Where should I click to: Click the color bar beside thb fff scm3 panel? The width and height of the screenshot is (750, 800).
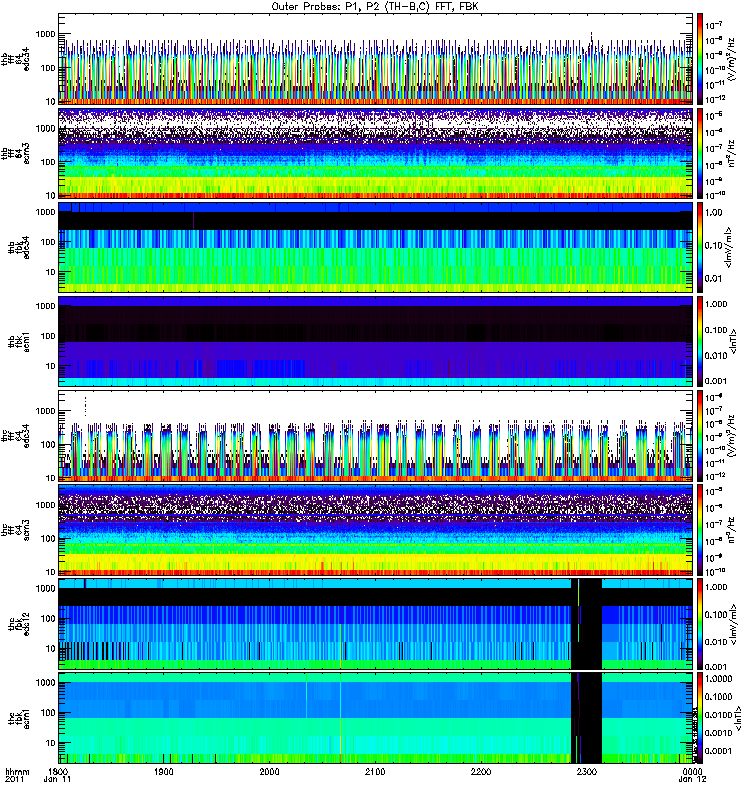pos(700,153)
